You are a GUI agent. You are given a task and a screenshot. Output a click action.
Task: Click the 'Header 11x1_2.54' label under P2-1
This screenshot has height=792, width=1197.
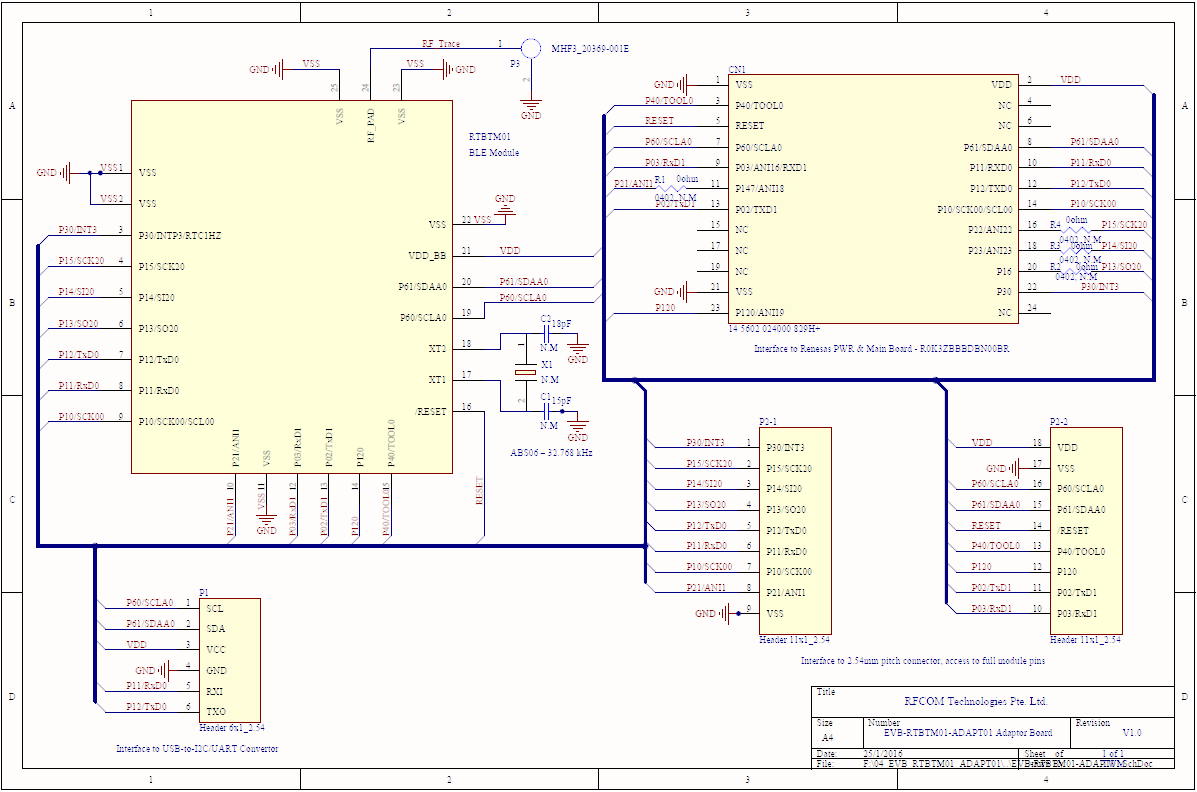(795, 640)
